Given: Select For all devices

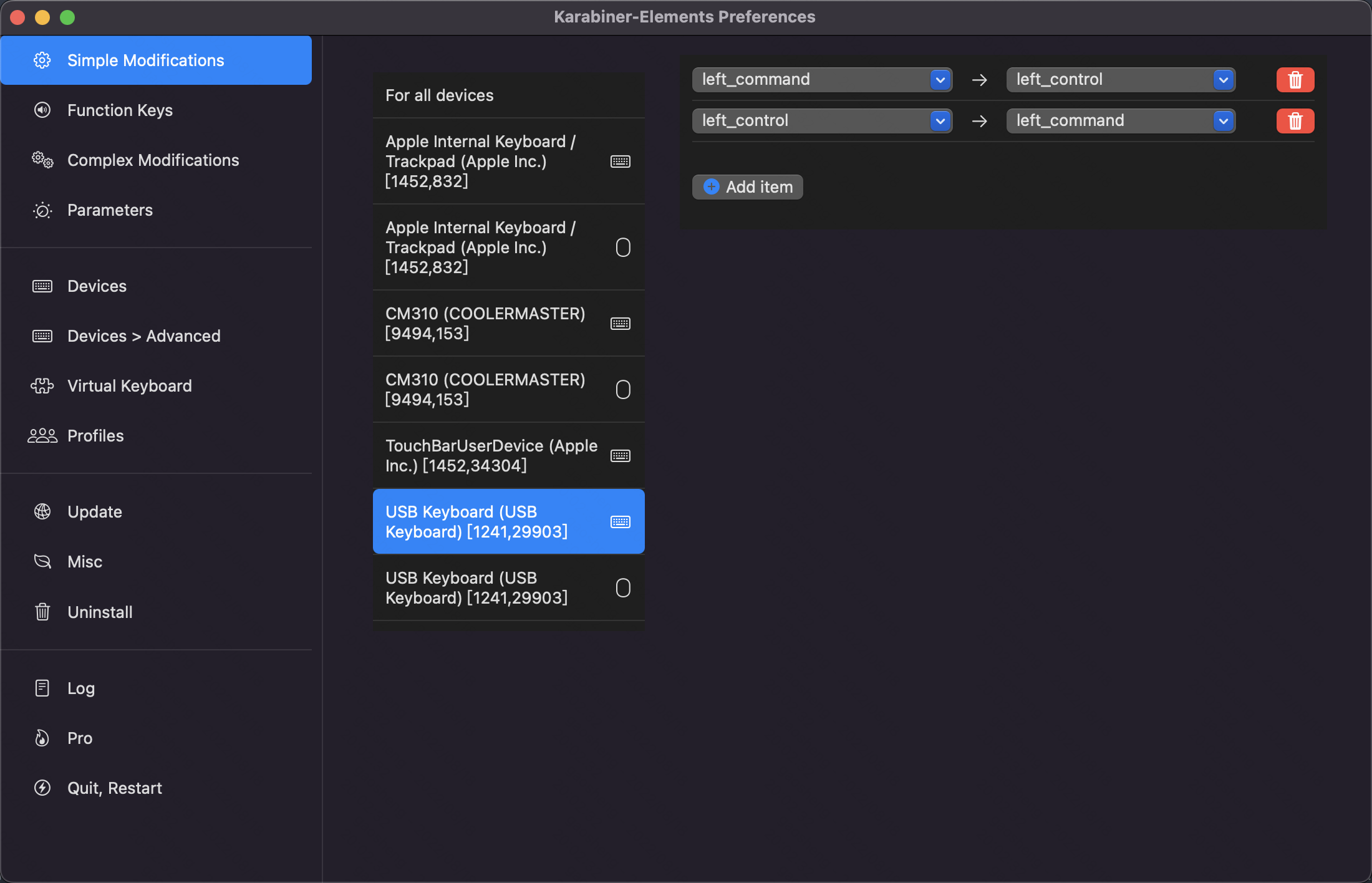Looking at the screenshot, I should click(509, 95).
